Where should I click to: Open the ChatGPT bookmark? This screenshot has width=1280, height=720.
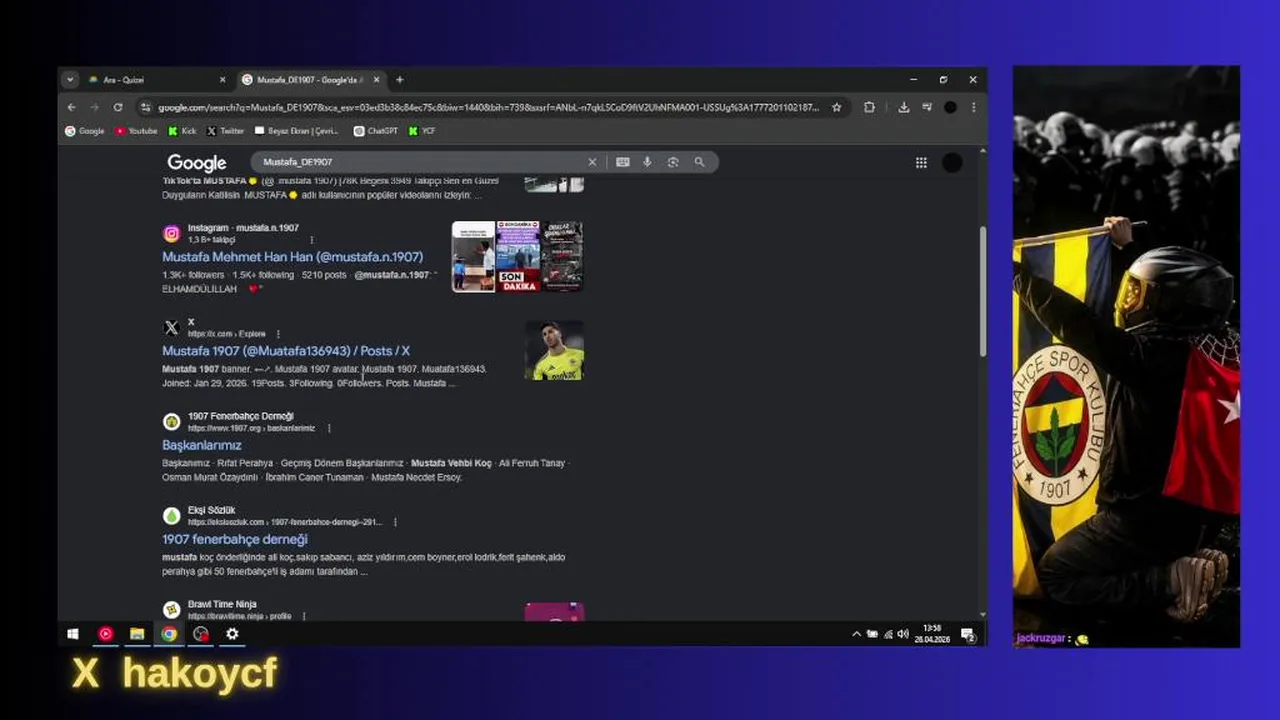(376, 131)
